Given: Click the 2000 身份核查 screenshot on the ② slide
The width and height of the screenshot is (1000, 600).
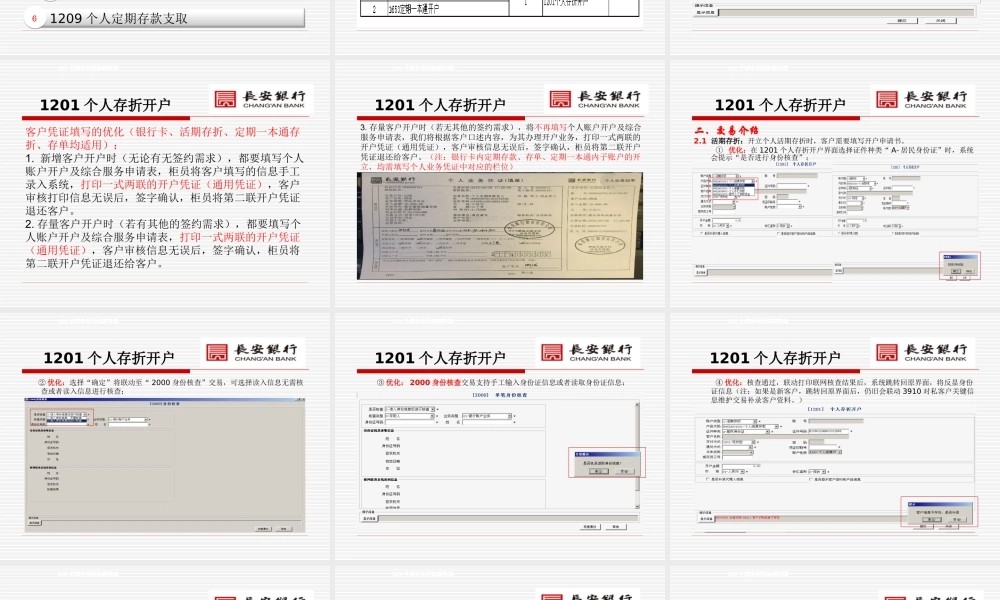Looking at the screenshot, I should click(x=165, y=465).
